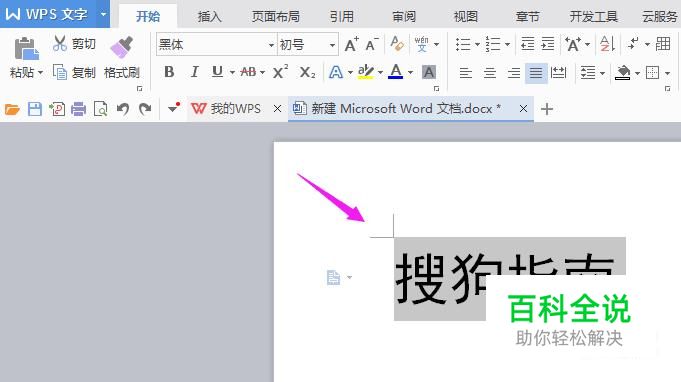Open highlight color dropdown arrow
The image size is (681, 382).
[380, 72]
